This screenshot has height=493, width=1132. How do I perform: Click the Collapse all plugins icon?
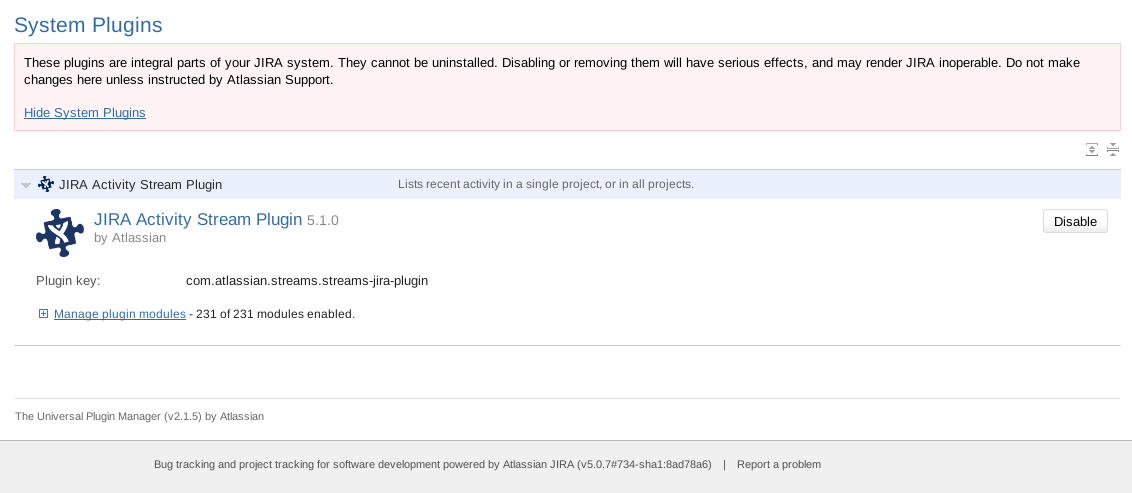tap(1113, 149)
